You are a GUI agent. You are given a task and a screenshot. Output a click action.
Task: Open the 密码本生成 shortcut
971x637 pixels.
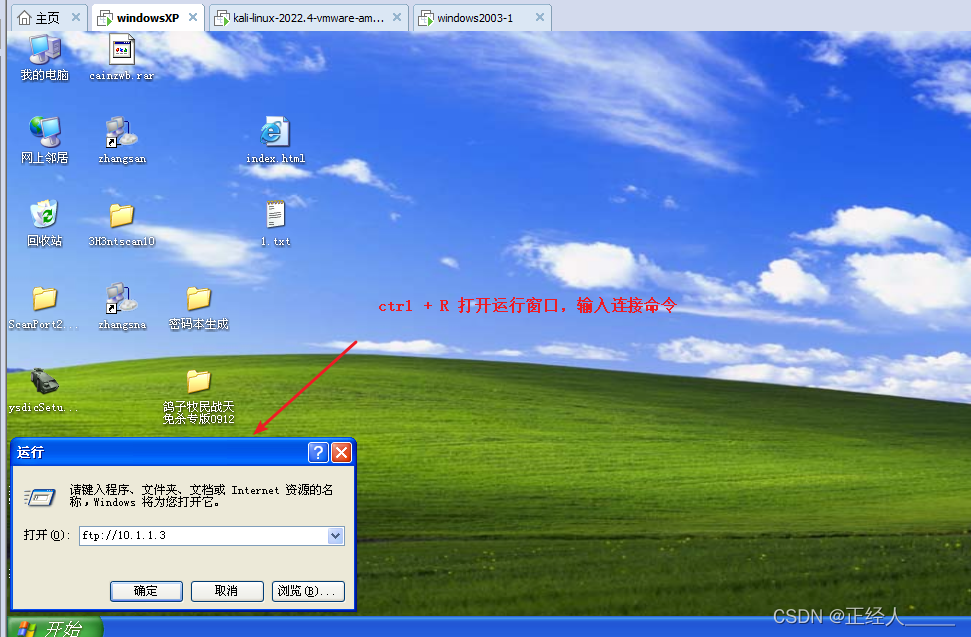[x=197, y=297]
